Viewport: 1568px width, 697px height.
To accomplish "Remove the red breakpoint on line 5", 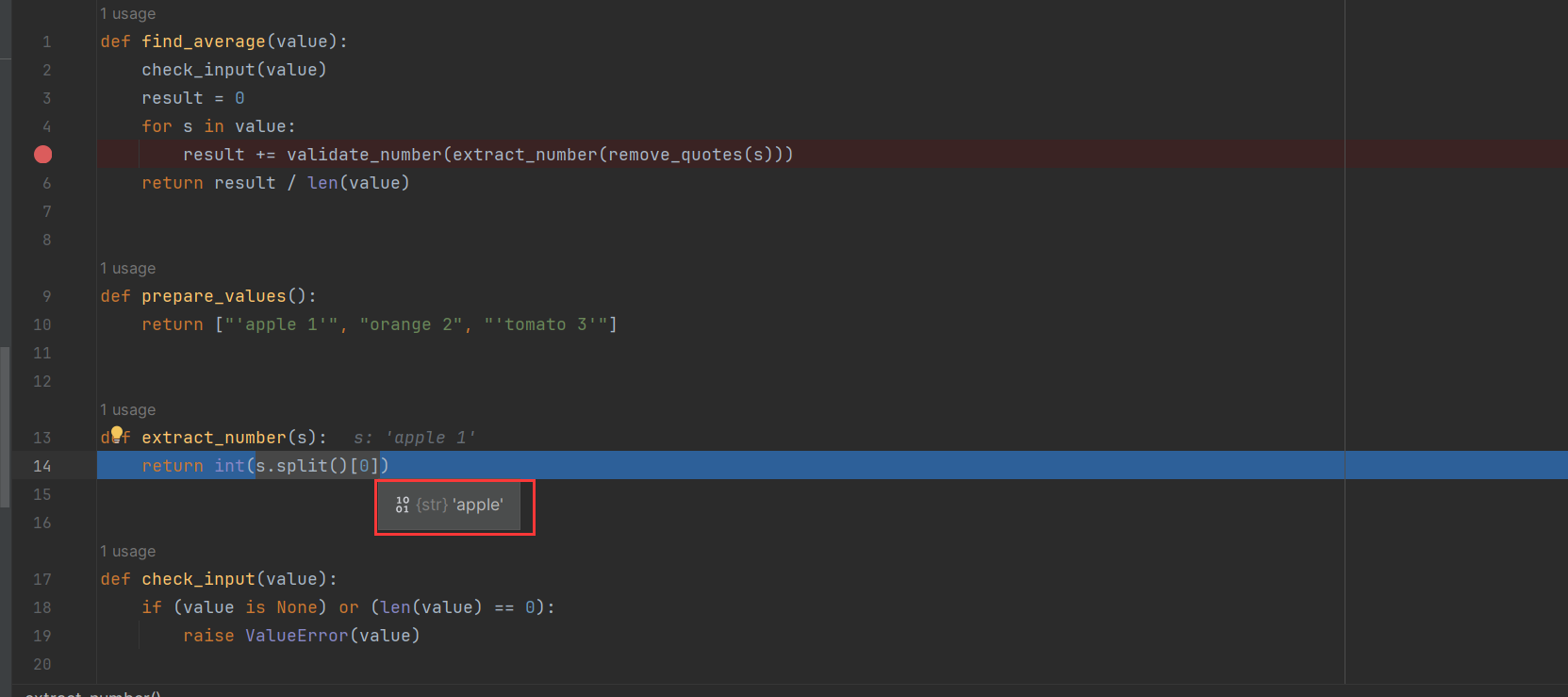I will pyautogui.click(x=43, y=155).
